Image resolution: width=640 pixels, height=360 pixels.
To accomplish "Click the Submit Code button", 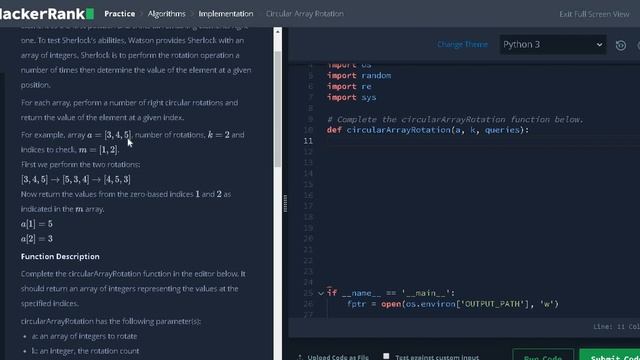I will pos(610,355).
